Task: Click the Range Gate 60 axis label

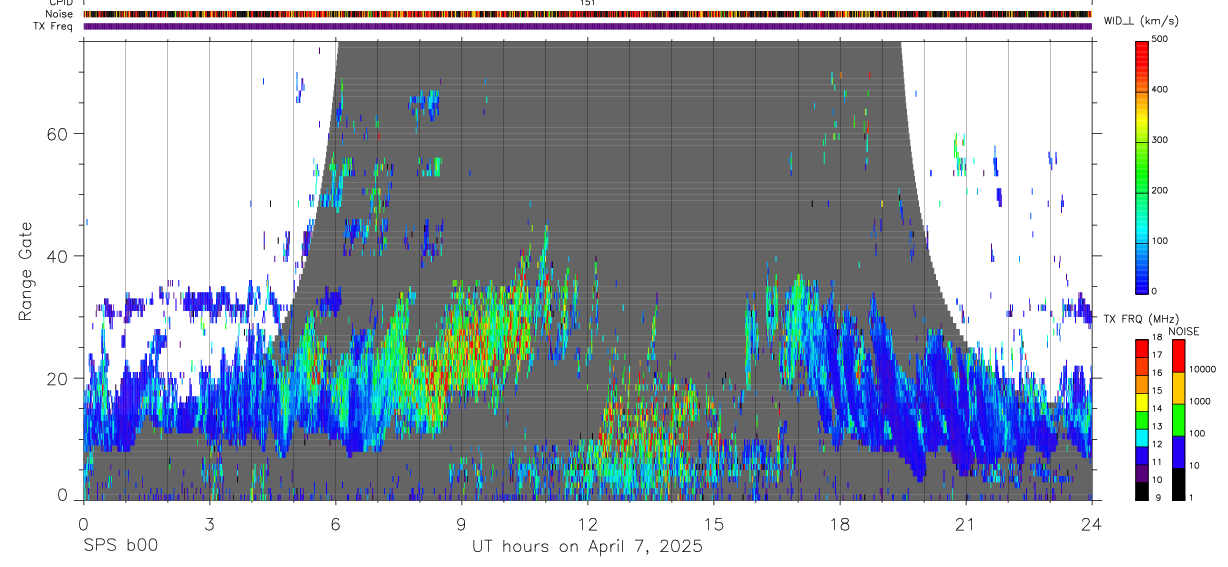Action: click(57, 133)
